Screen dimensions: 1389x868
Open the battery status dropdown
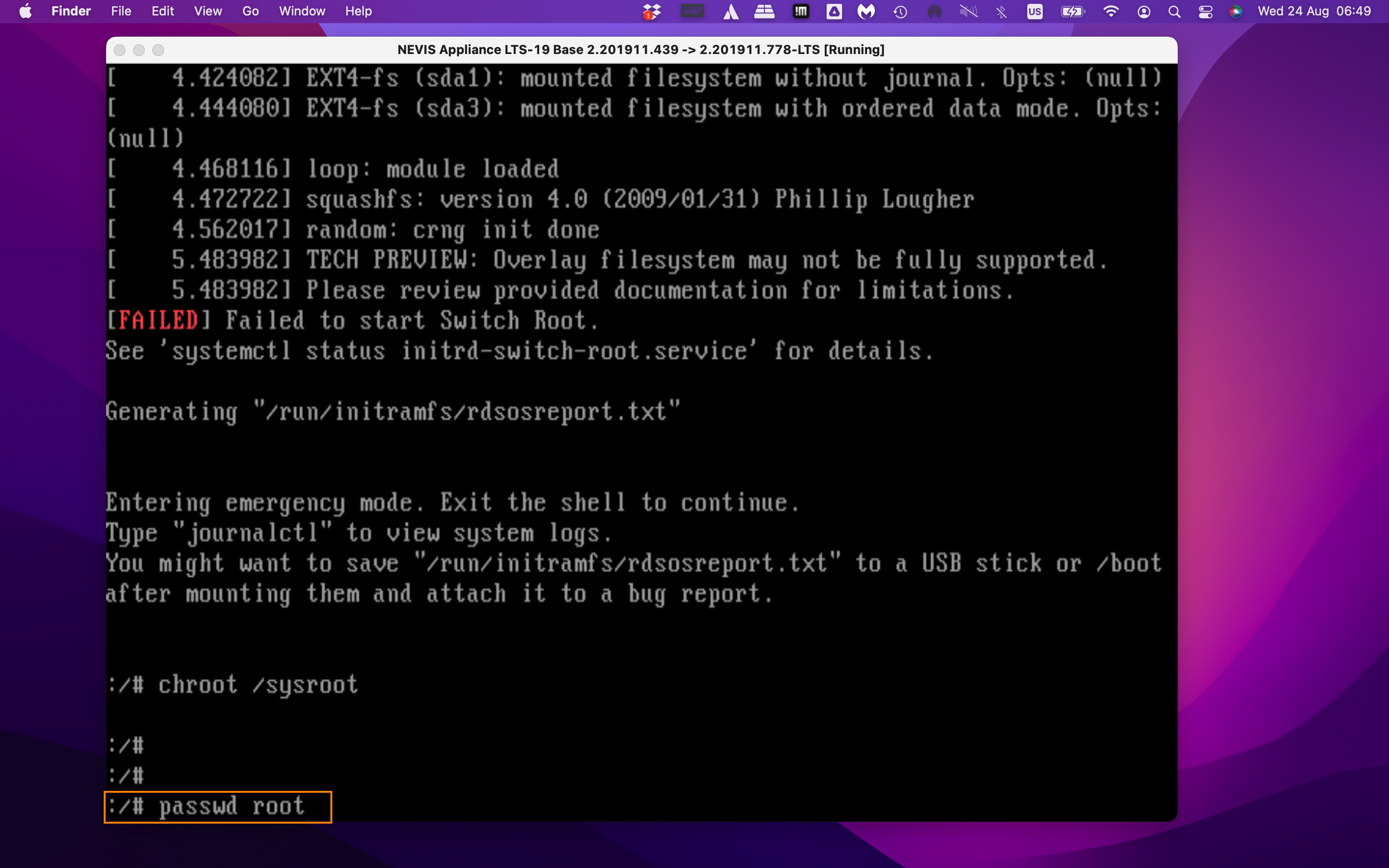(x=1072, y=12)
